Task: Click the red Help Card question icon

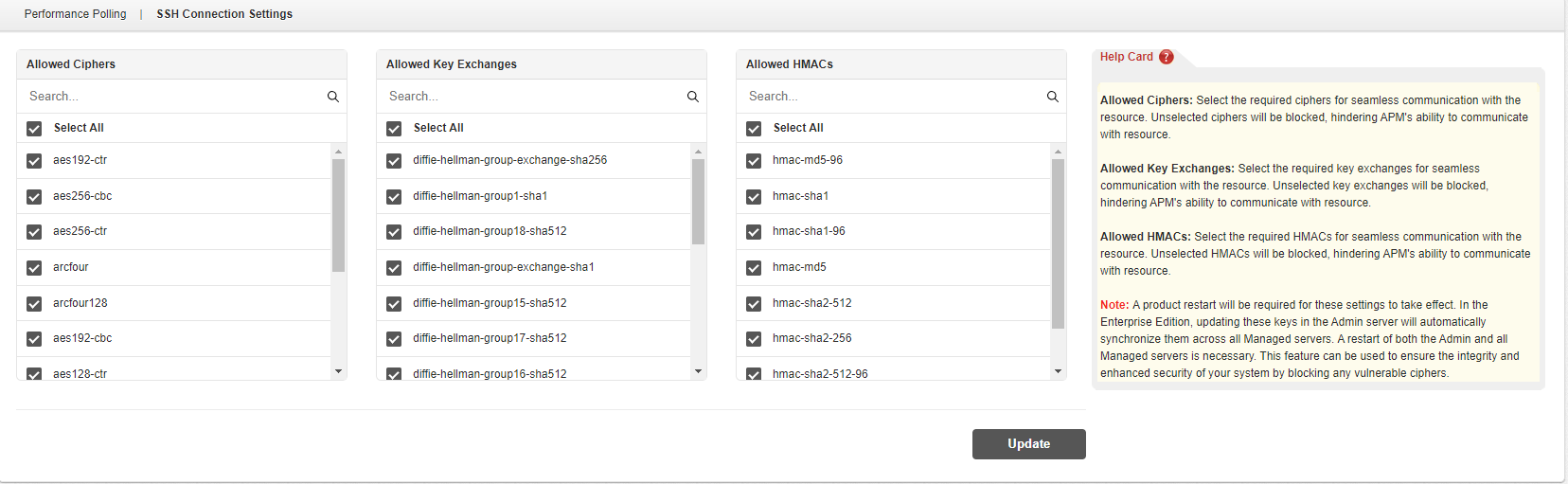Action: (1167, 57)
